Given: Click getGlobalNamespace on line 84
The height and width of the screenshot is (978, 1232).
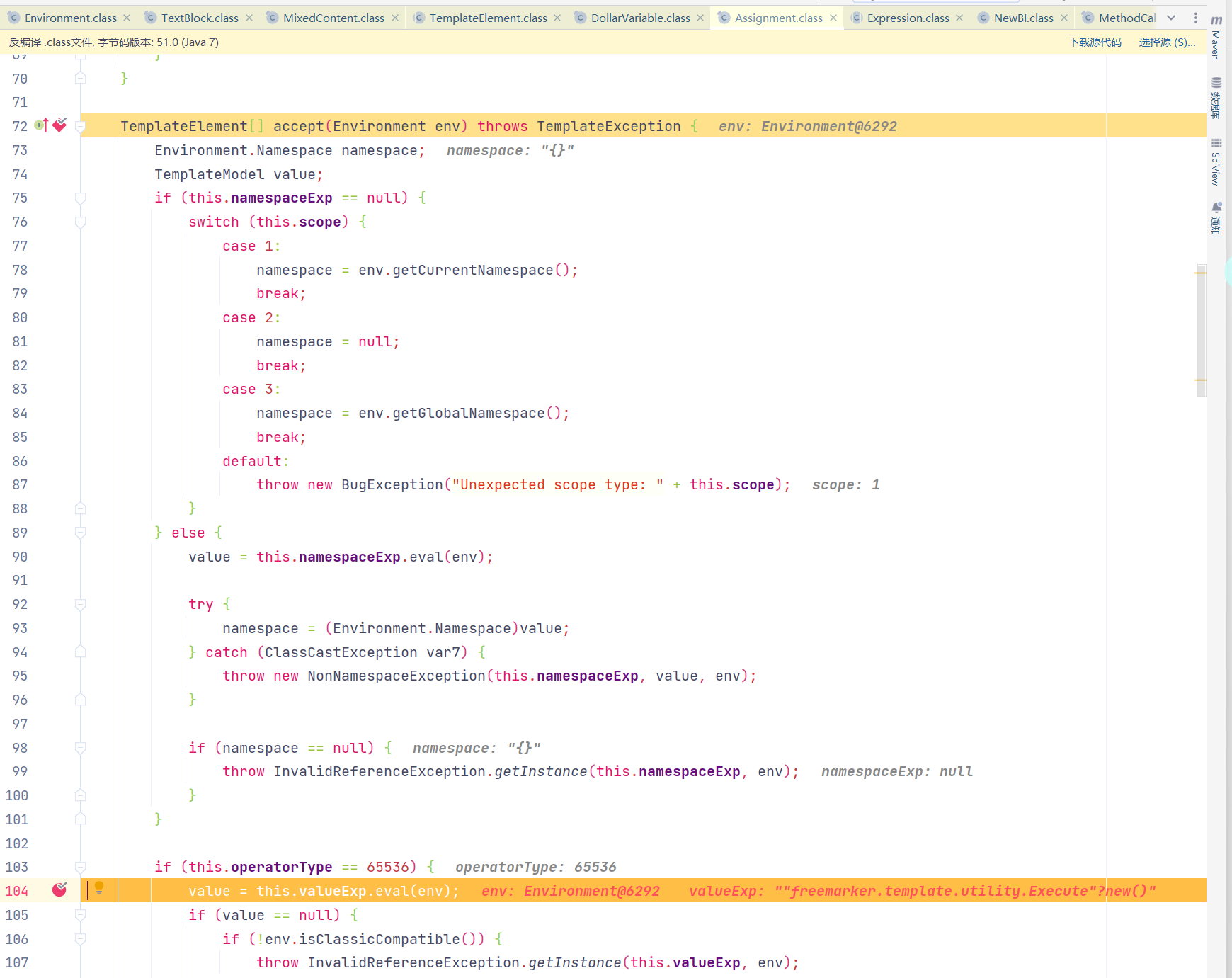Looking at the screenshot, I should 469,414.
